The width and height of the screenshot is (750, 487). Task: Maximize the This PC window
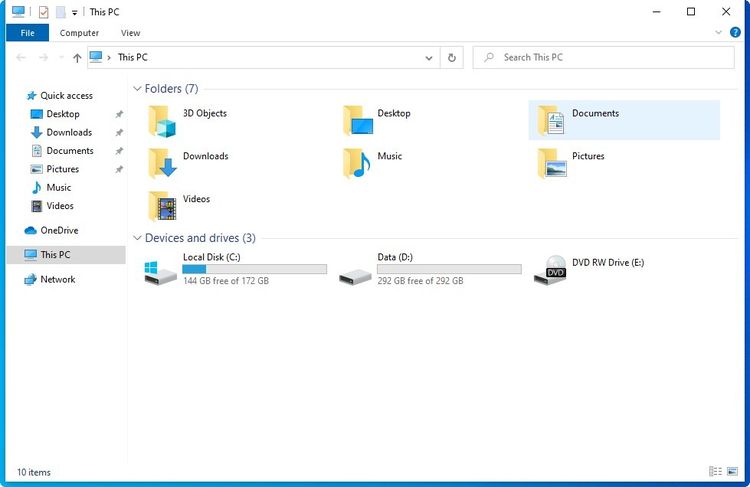(691, 11)
